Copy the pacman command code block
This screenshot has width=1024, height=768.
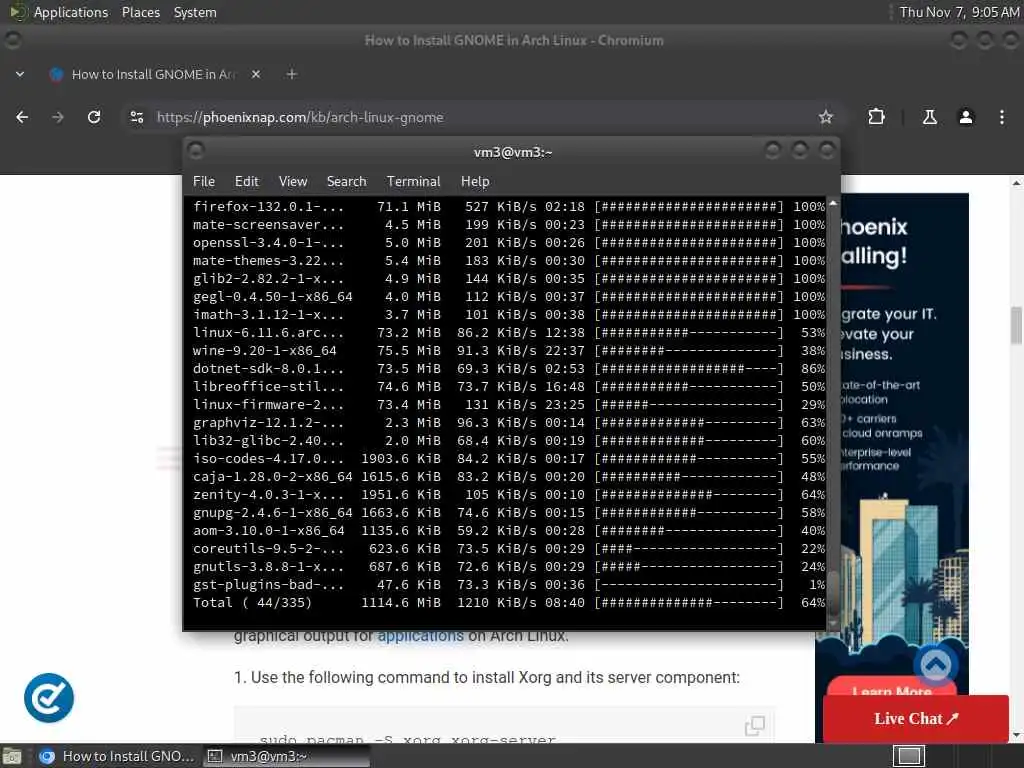(754, 725)
